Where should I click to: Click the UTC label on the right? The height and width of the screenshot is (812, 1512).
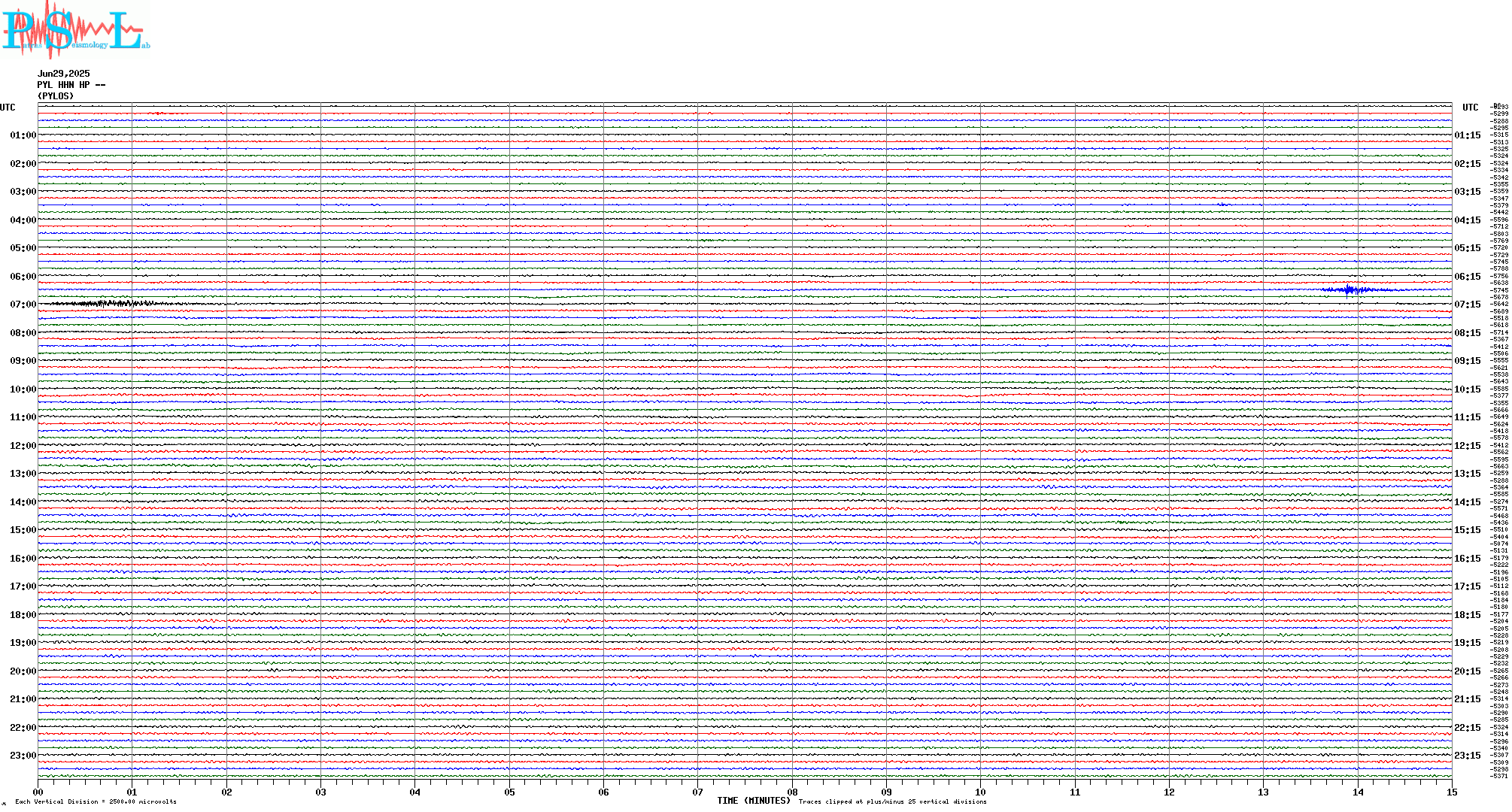pyautogui.click(x=1471, y=108)
